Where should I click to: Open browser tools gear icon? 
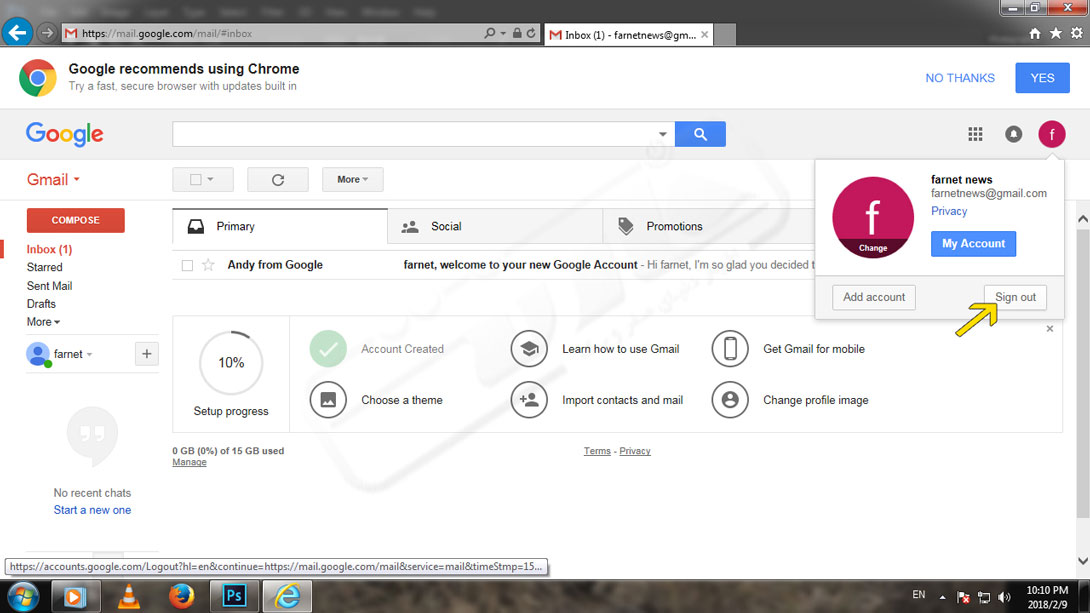(1076, 33)
